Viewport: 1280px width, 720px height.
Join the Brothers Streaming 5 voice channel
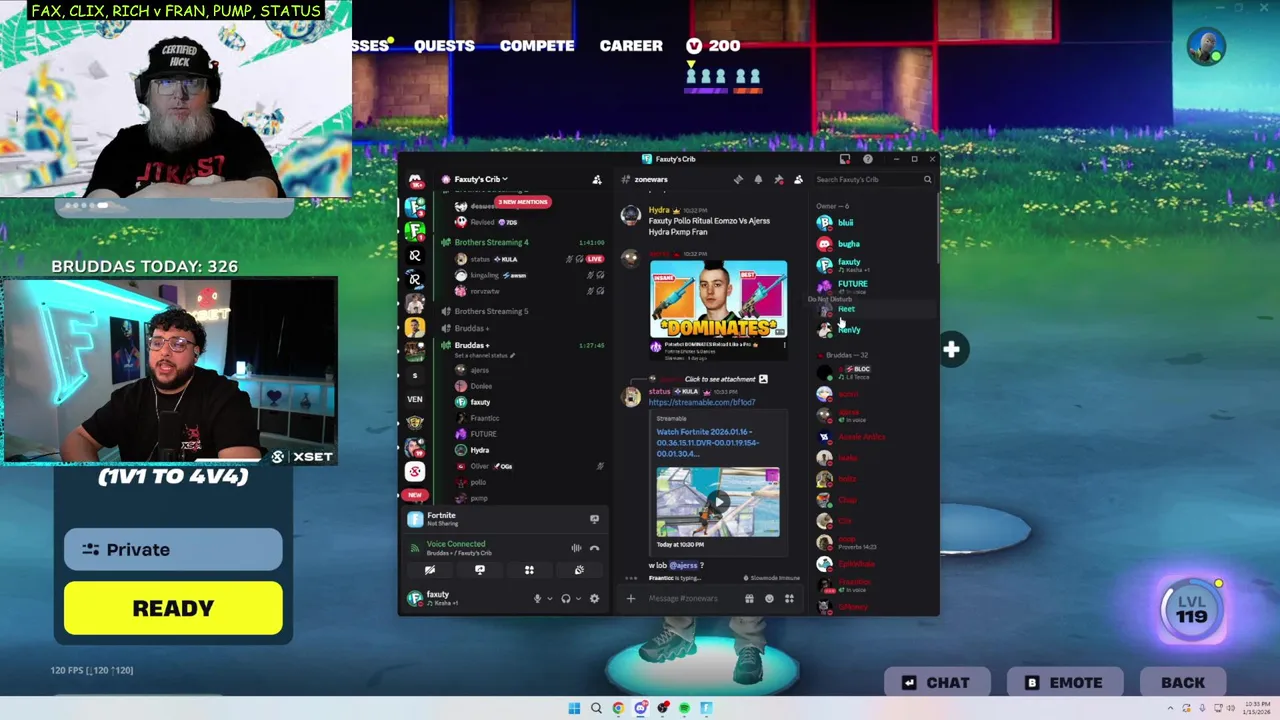491,311
